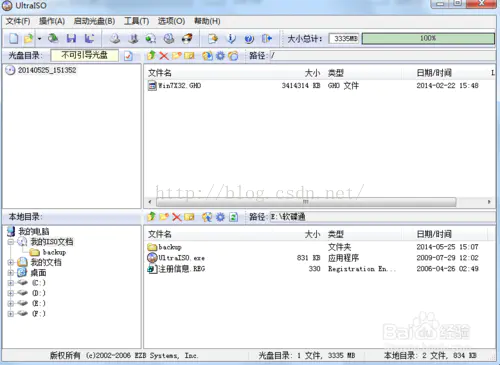Sort local pane by 大小 column
500x365 pixels.
coord(312,234)
